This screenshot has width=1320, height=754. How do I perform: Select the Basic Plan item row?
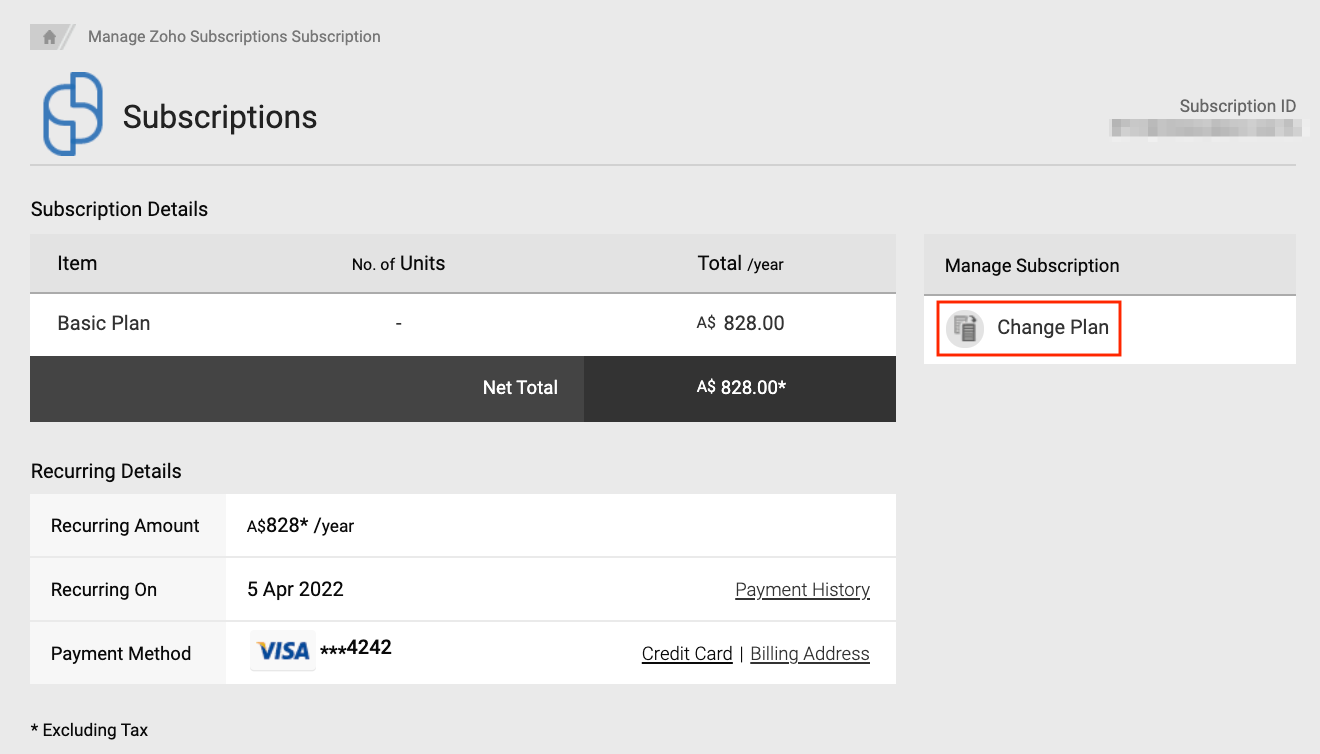tap(104, 324)
